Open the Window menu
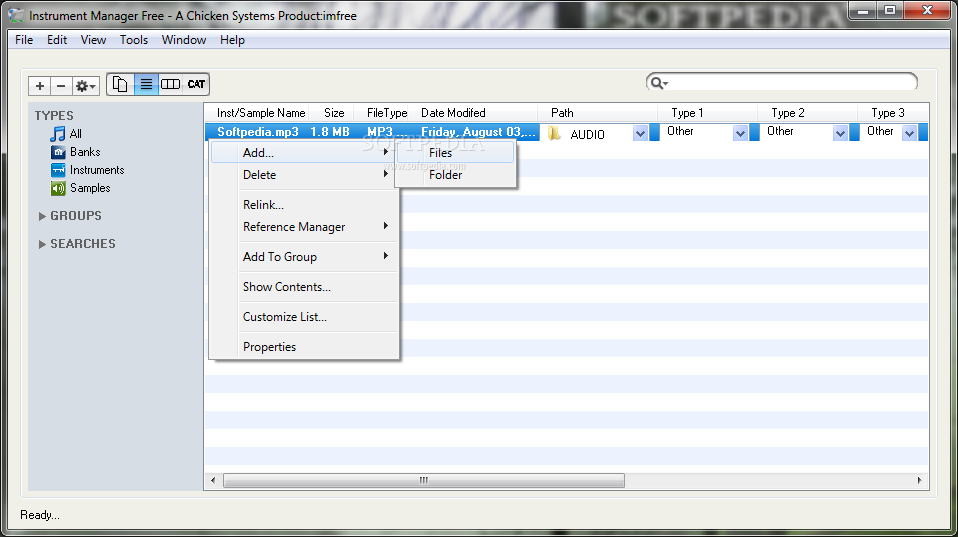The height and width of the screenshot is (537, 958). [184, 40]
